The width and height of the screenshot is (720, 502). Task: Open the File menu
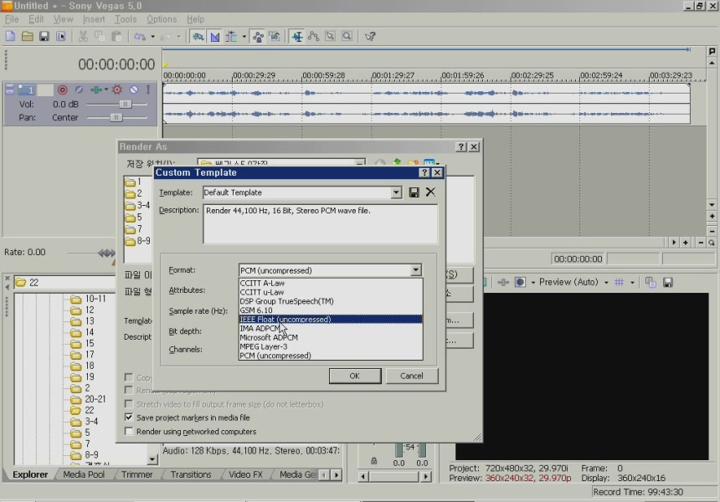(11, 19)
